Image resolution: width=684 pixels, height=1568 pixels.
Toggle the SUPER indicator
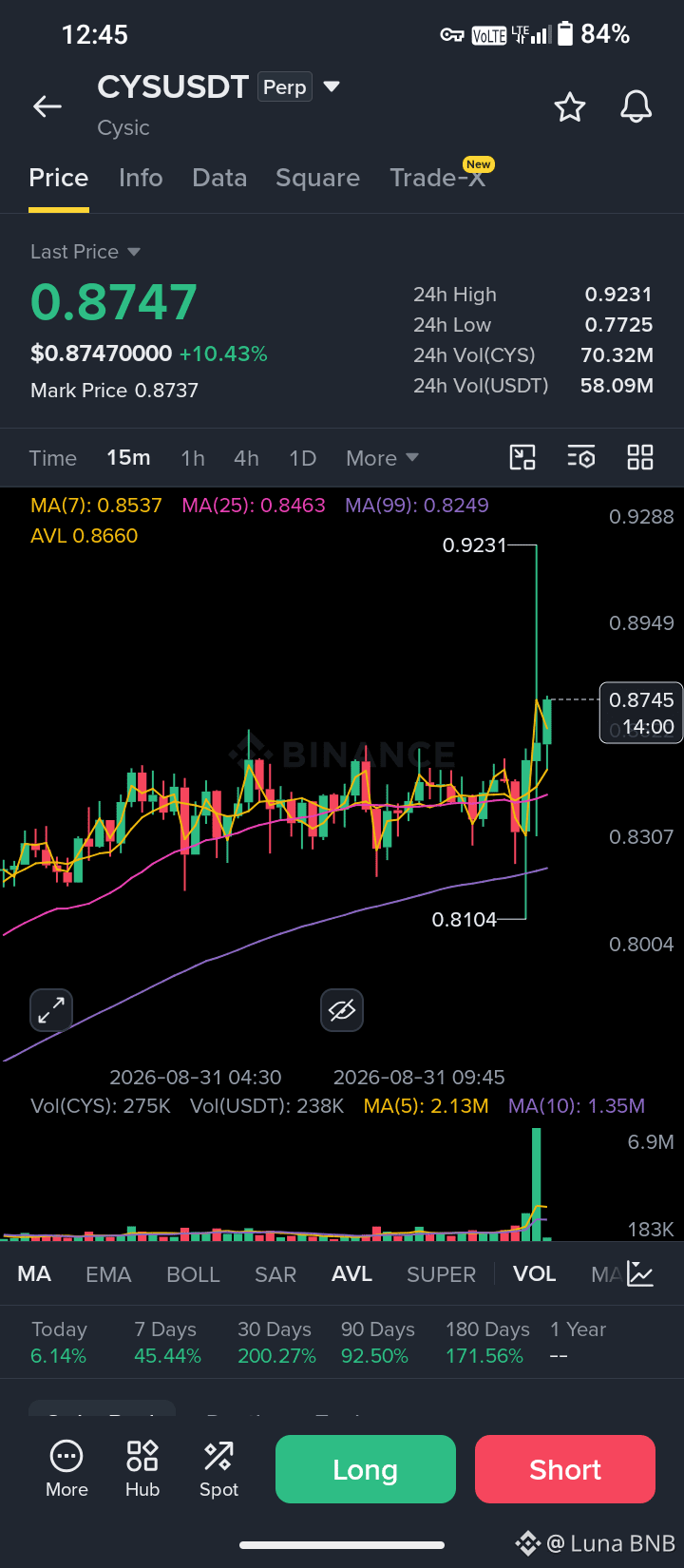point(441,1274)
